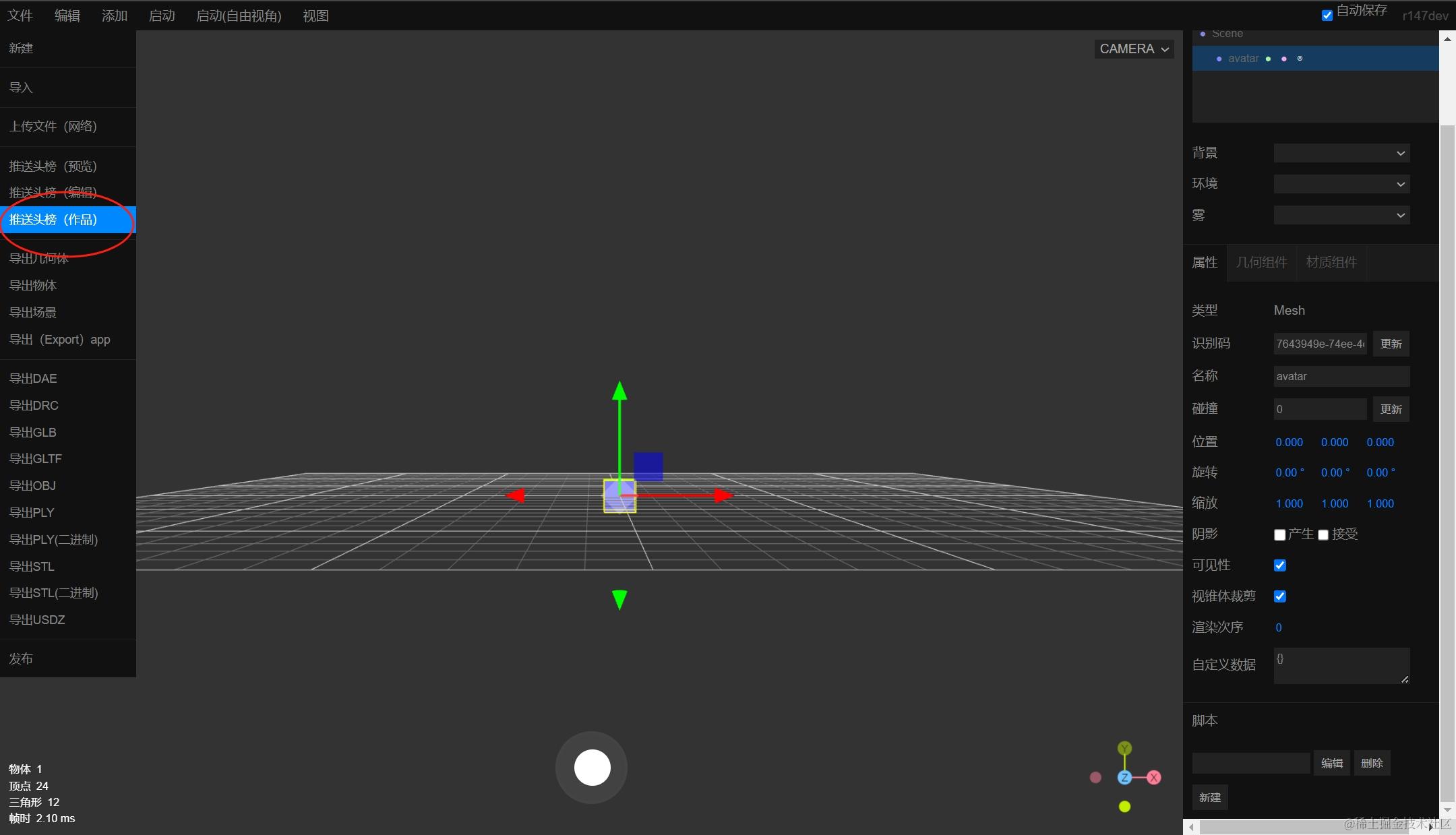Select avatar item in Scene outliner

click(x=1243, y=59)
